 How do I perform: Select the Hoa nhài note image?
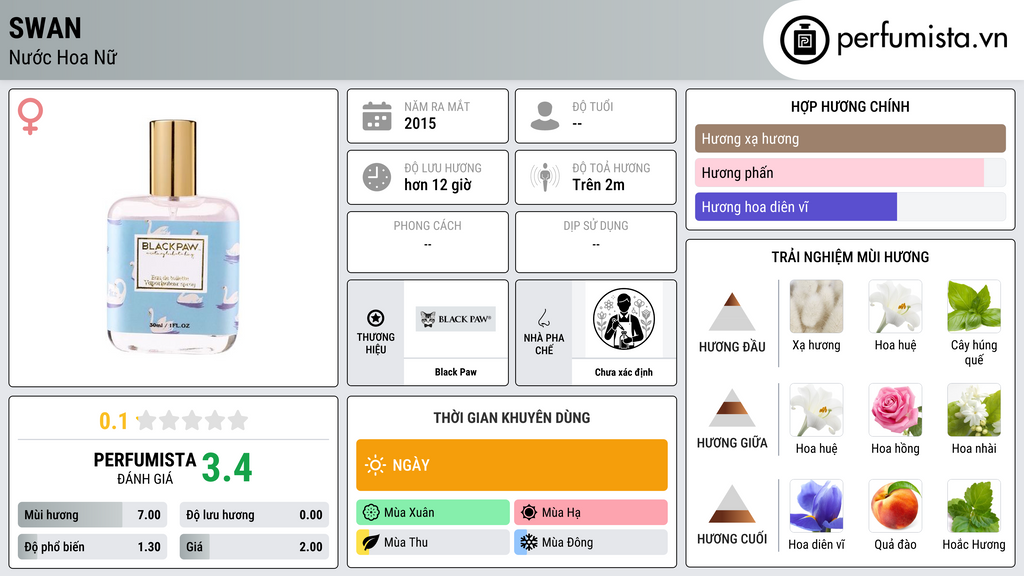coord(974,409)
